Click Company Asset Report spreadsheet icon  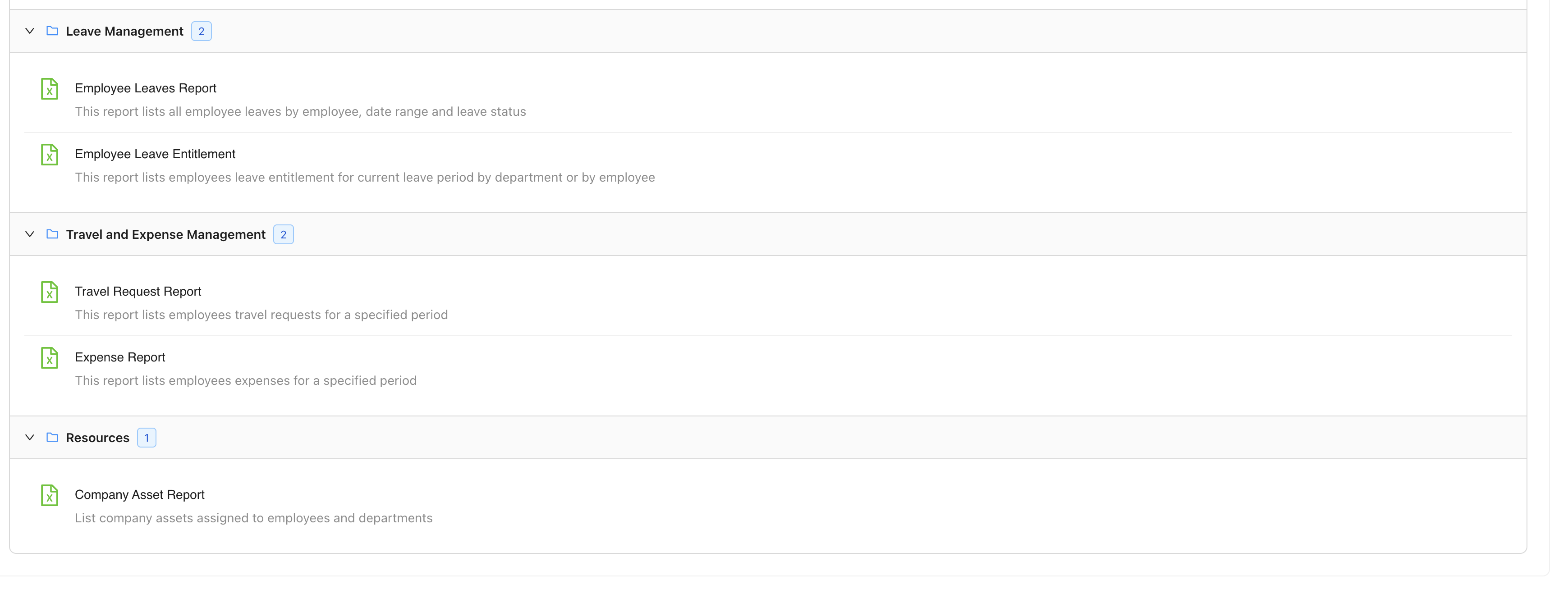pyautogui.click(x=49, y=495)
